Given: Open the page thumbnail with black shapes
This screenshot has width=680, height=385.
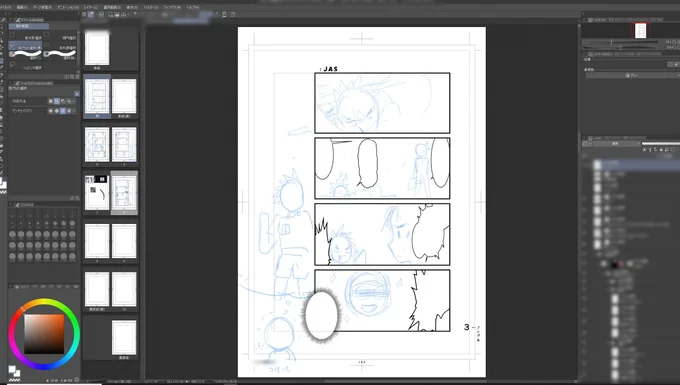Looking at the screenshot, I should 97,192.
